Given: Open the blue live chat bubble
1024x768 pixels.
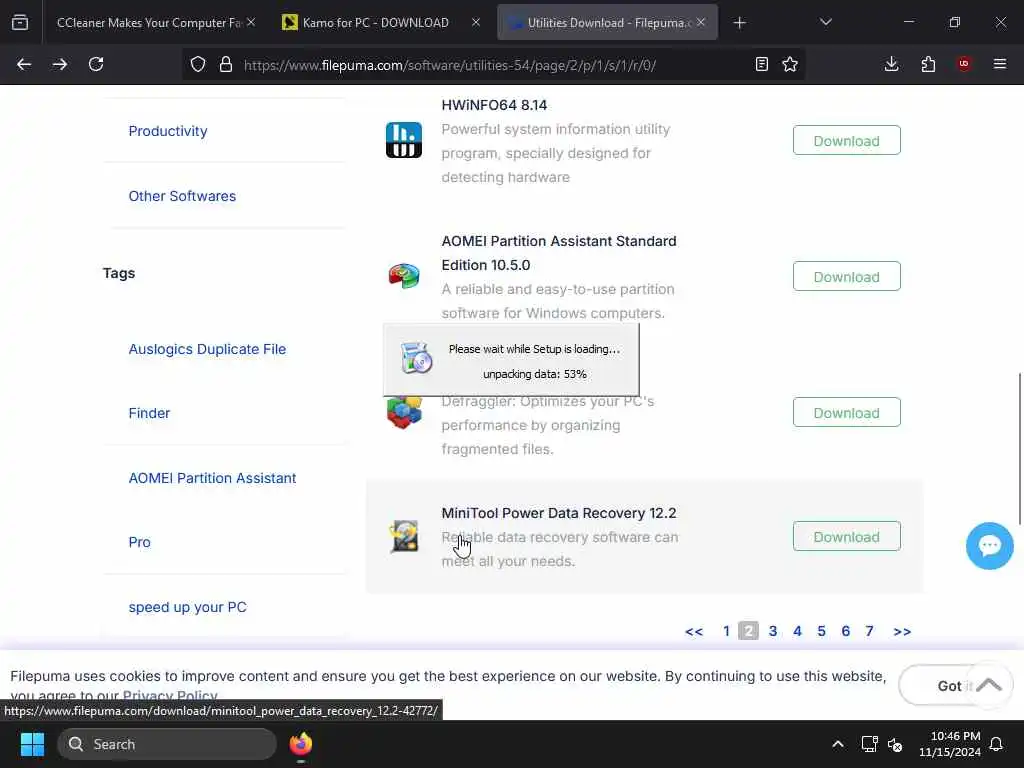Looking at the screenshot, I should point(989,546).
